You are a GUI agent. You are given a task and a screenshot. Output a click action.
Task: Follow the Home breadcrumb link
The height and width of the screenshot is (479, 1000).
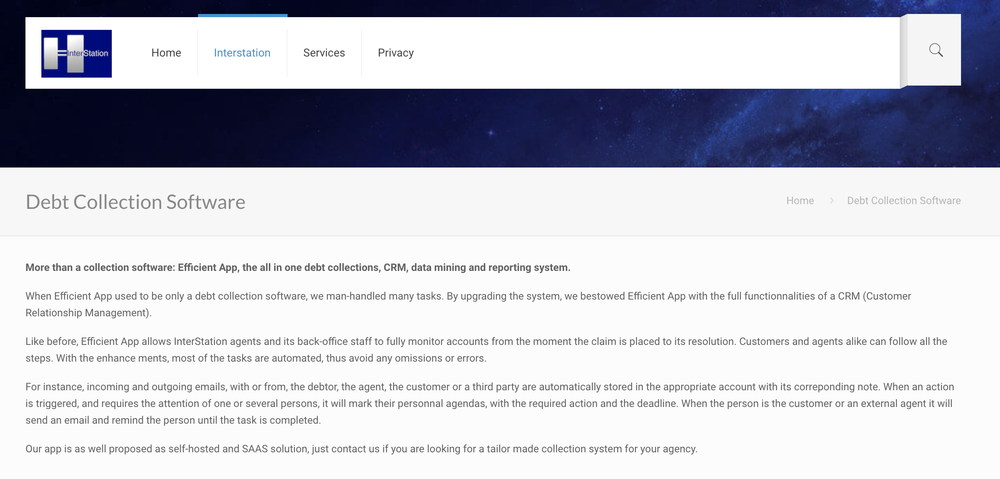point(800,200)
